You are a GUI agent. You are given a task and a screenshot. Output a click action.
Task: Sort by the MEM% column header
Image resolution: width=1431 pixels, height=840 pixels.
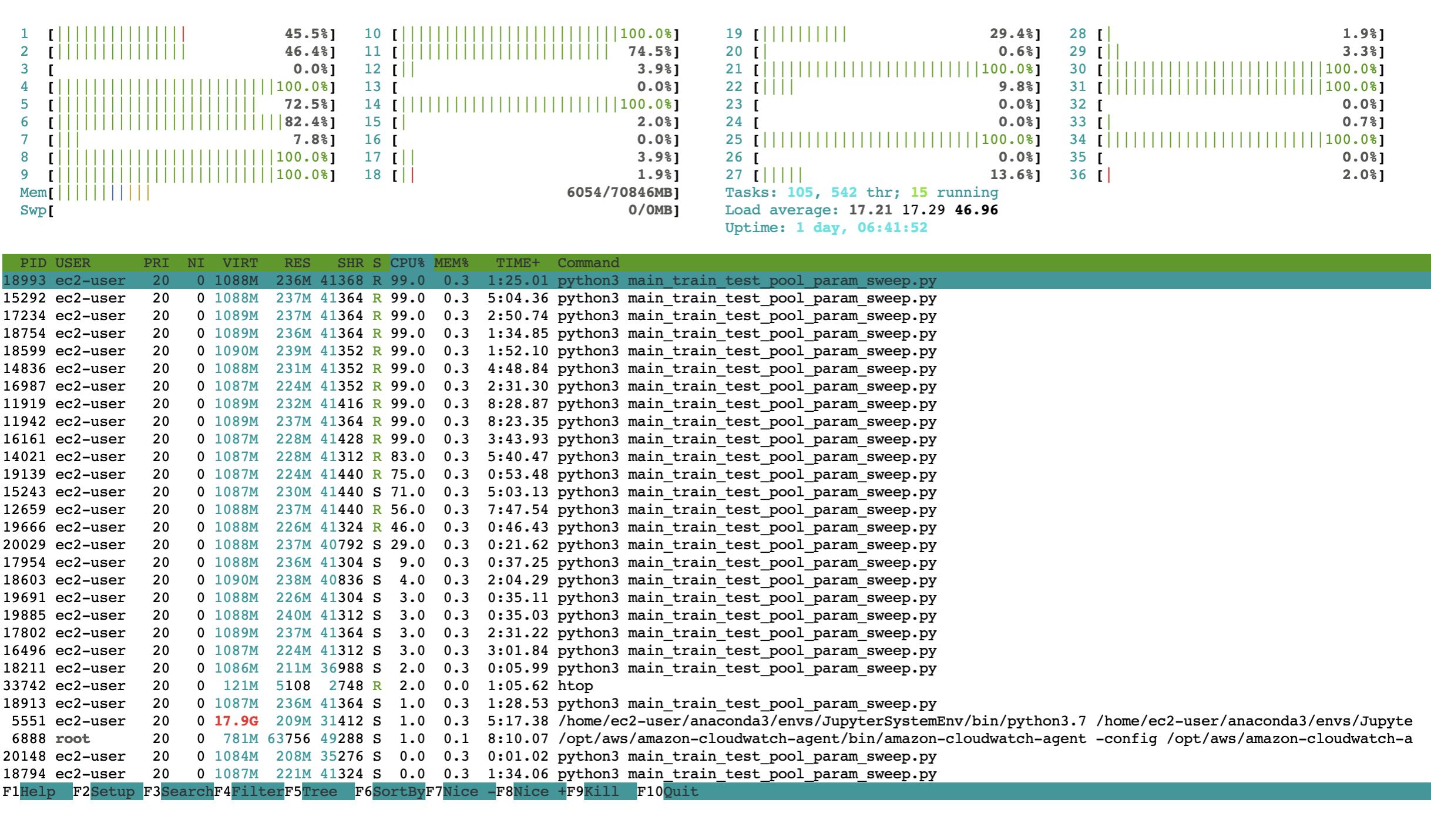click(451, 263)
